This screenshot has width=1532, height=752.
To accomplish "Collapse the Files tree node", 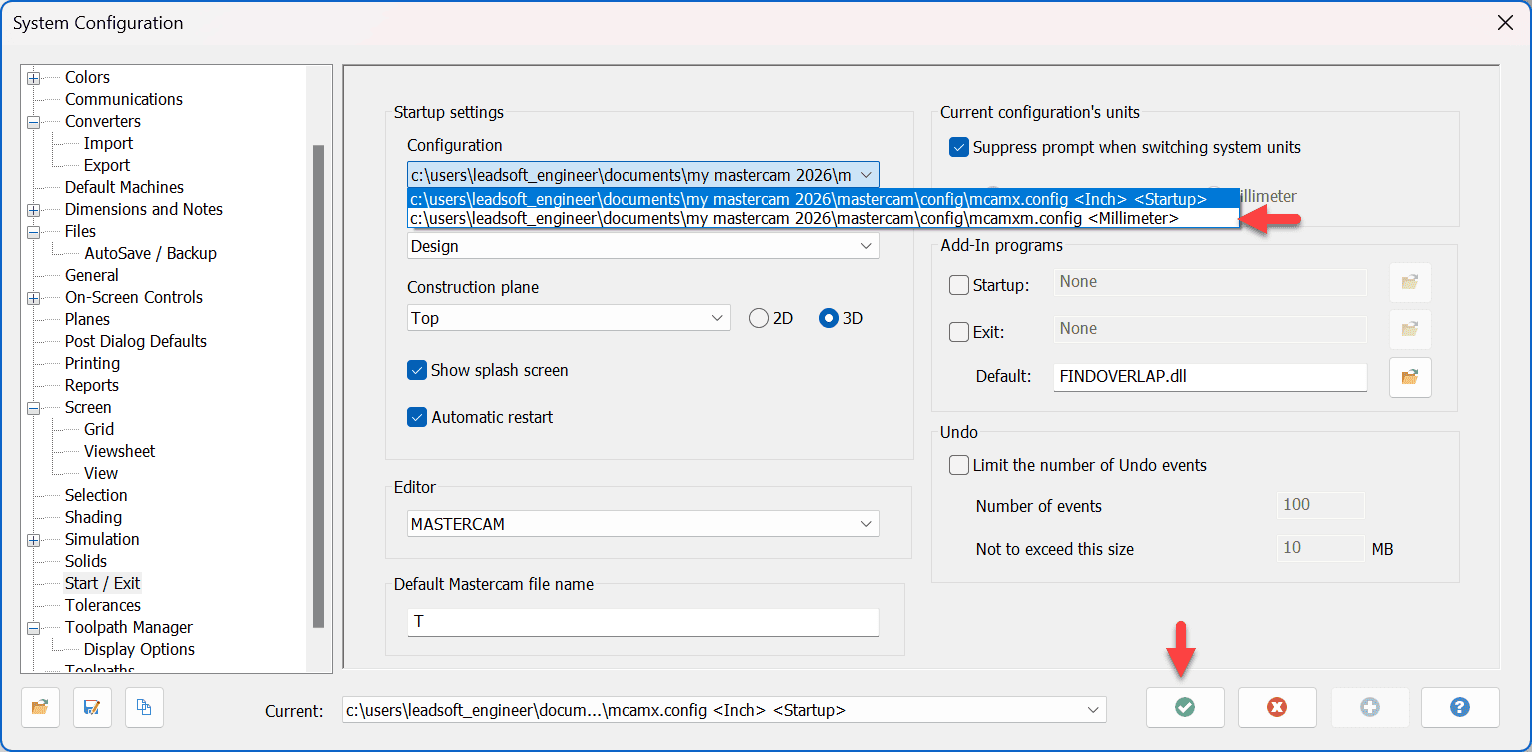I will (33, 231).
